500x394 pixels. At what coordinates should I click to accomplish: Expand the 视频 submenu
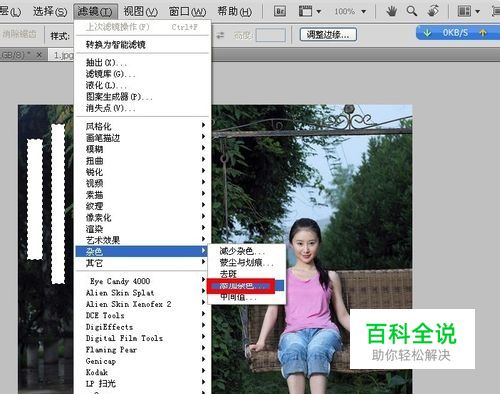click(143, 183)
